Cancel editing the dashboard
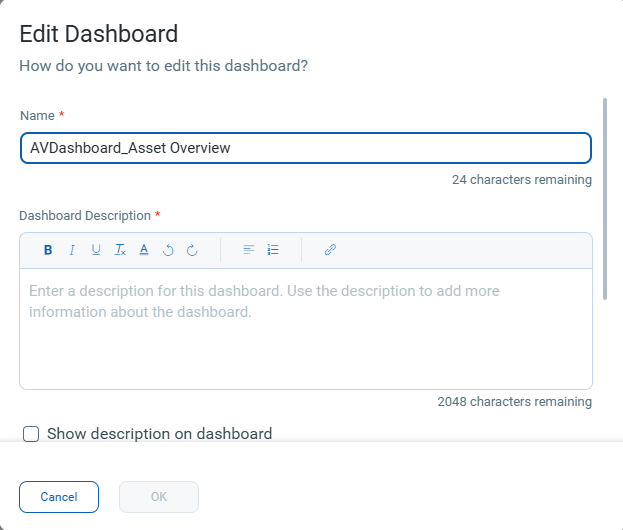 pos(59,497)
